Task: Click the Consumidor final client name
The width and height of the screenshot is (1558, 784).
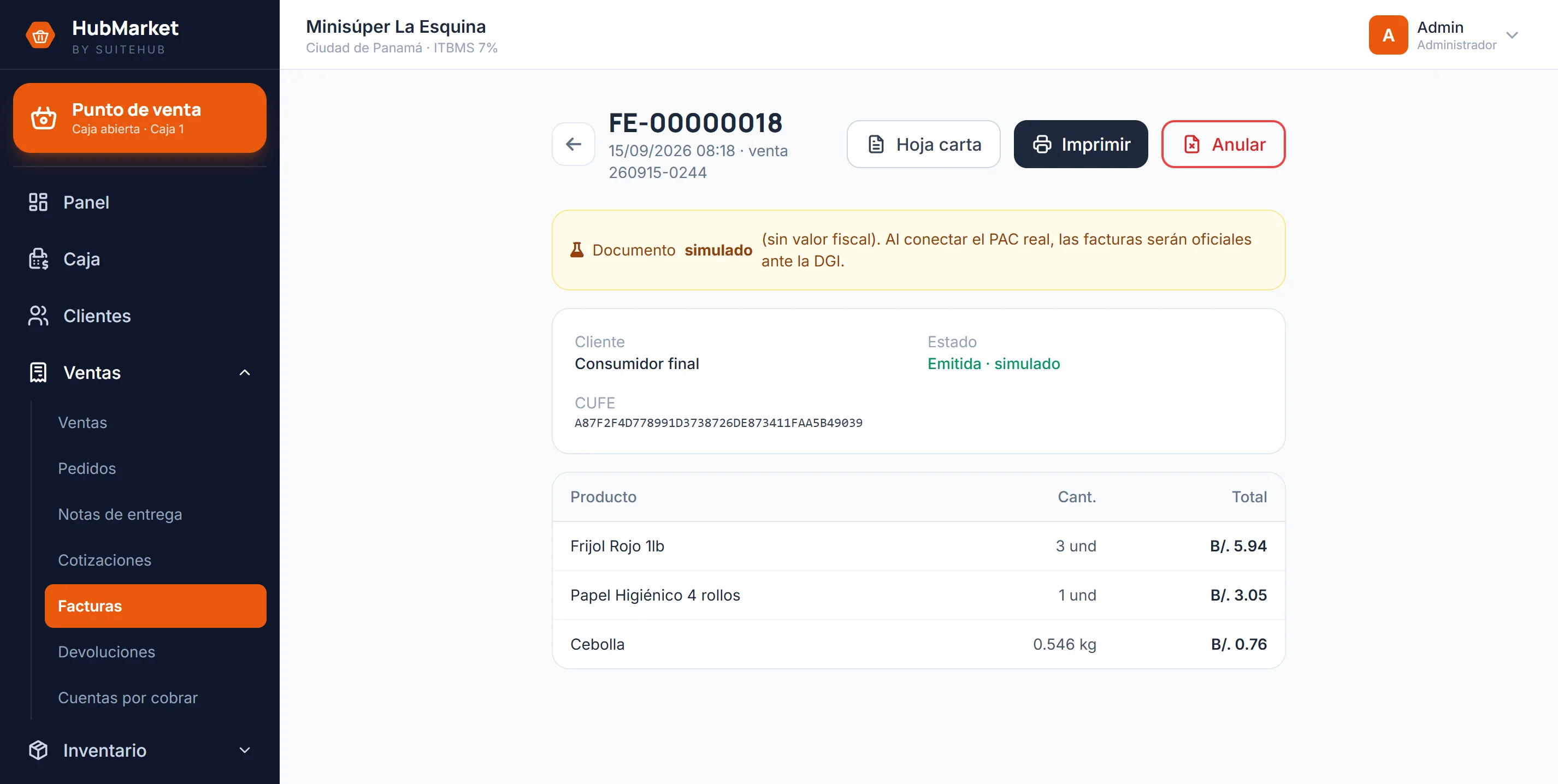Action: coord(636,363)
